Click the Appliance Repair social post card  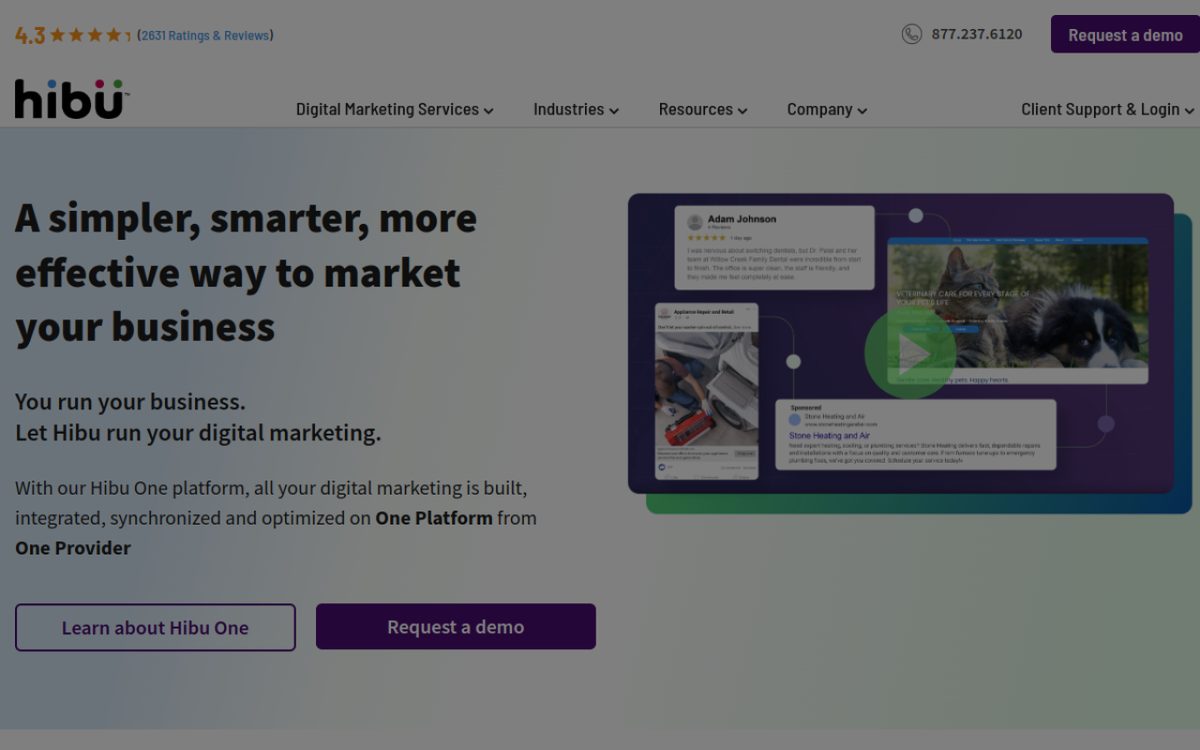pyautogui.click(x=706, y=391)
